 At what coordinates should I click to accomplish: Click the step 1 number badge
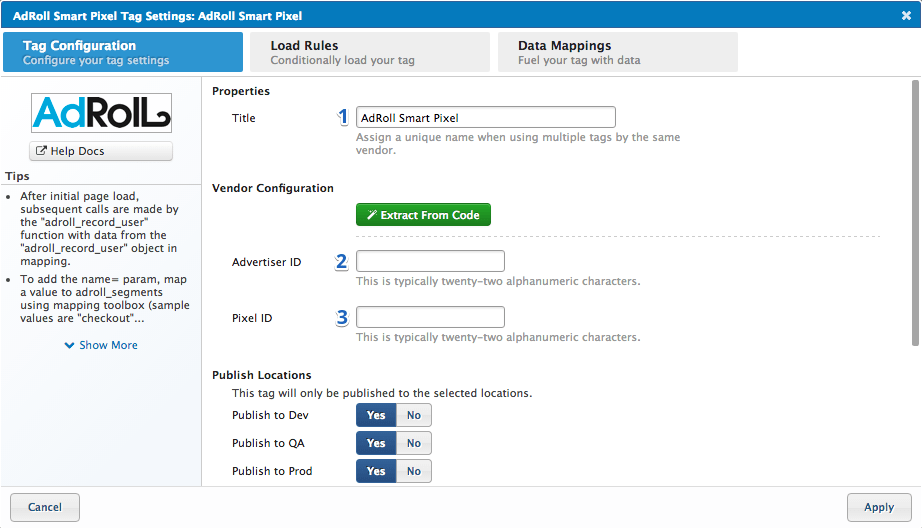pos(343,117)
